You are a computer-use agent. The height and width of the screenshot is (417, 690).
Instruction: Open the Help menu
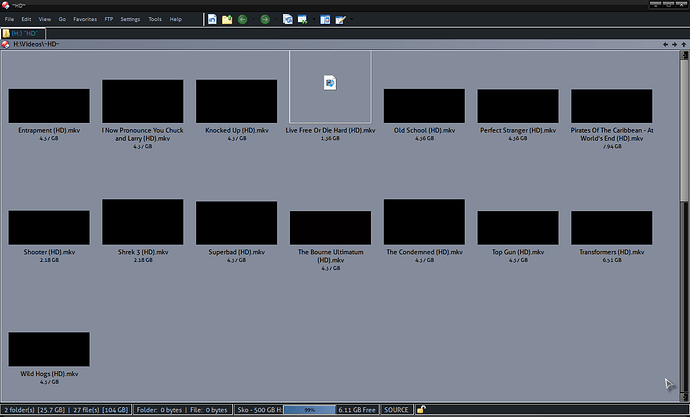(176, 19)
